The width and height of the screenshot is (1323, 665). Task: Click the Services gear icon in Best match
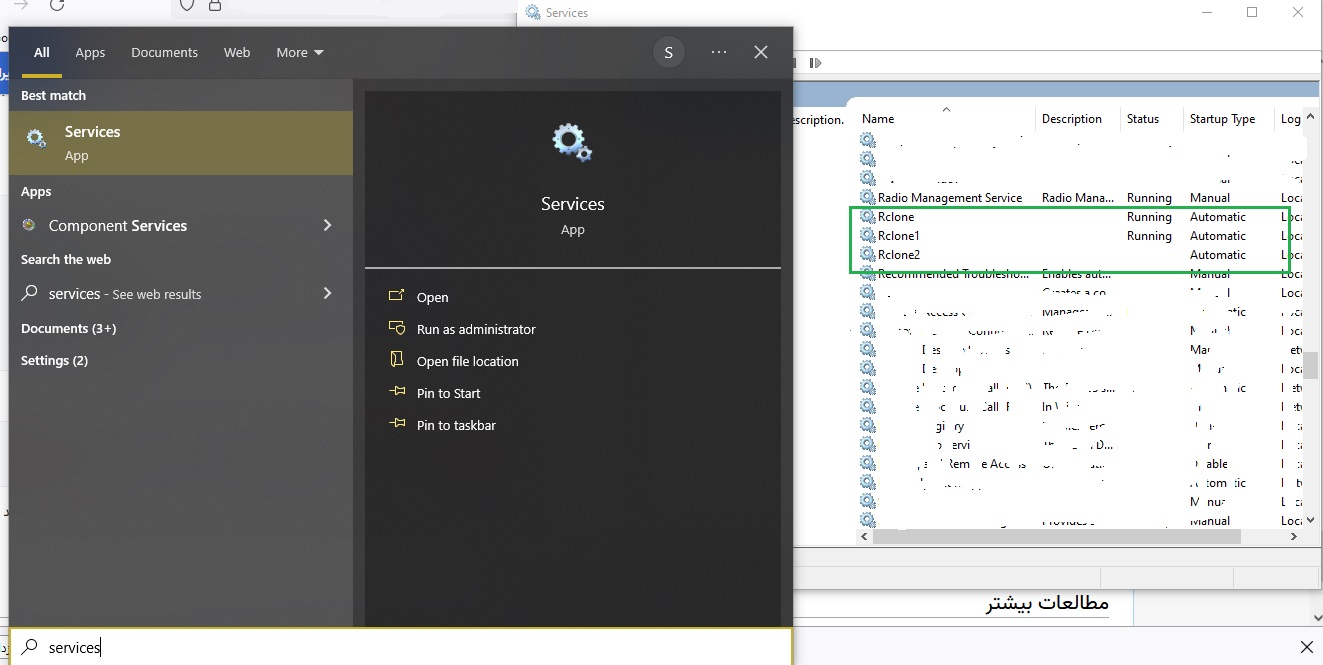(36, 140)
